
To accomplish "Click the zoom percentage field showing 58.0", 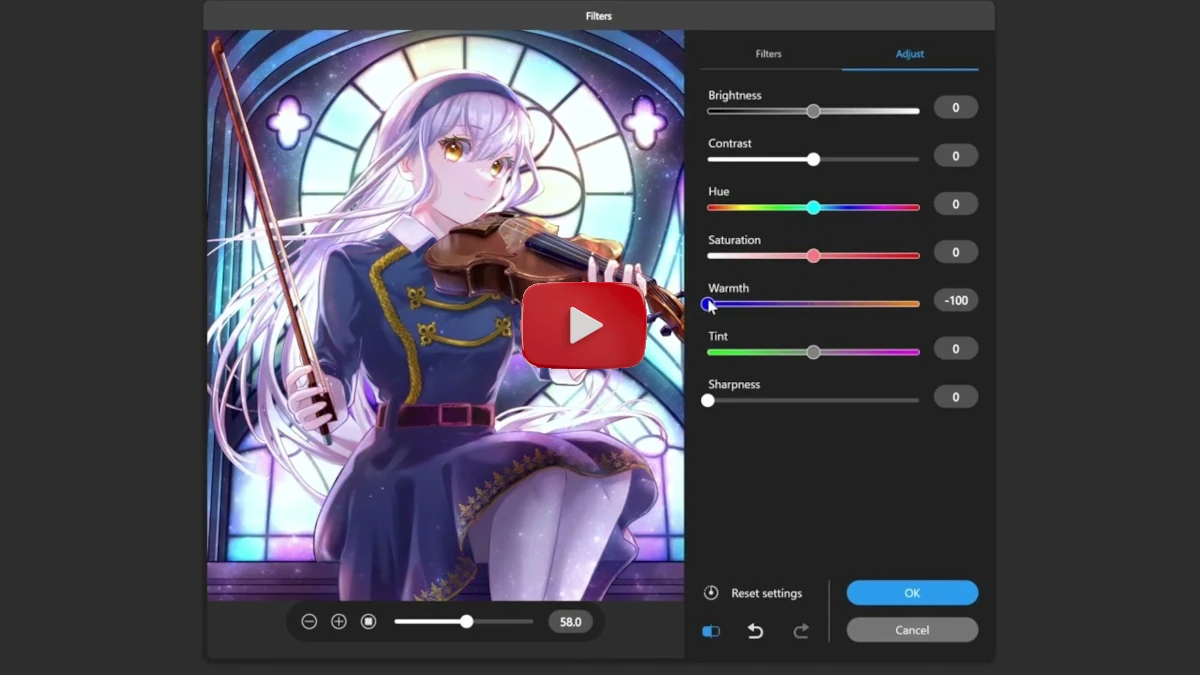I will (x=570, y=622).
